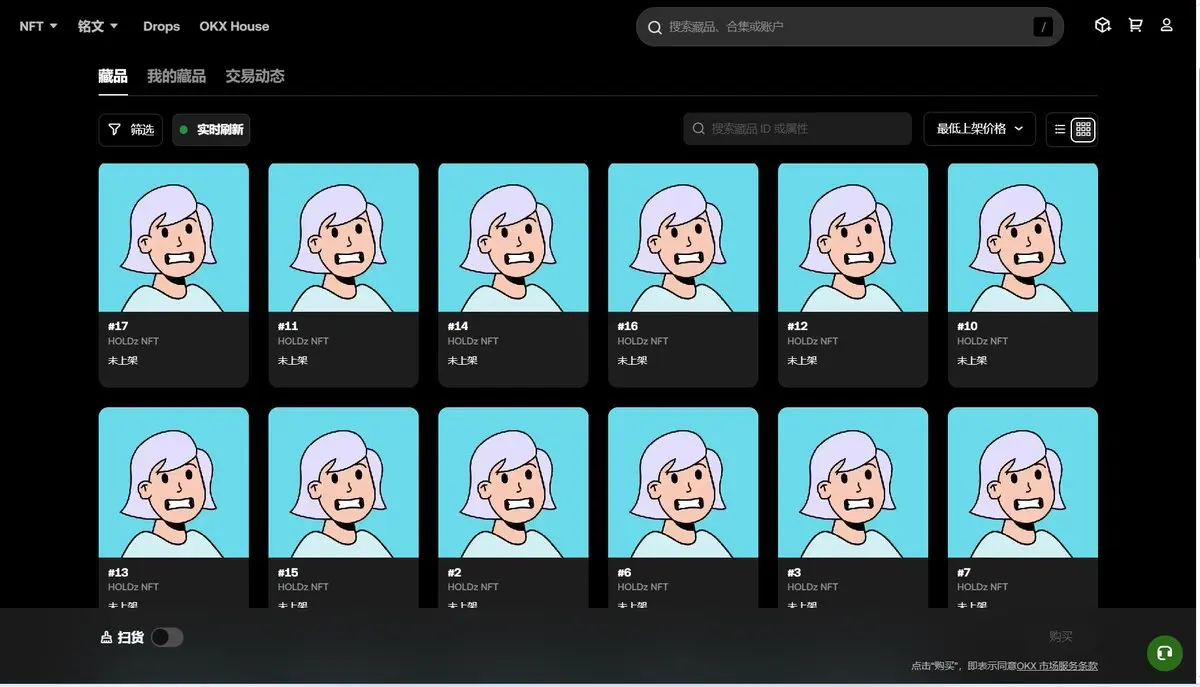1200x687 pixels.
Task: Switch to the 交易动态 tab
Action: click(x=255, y=76)
